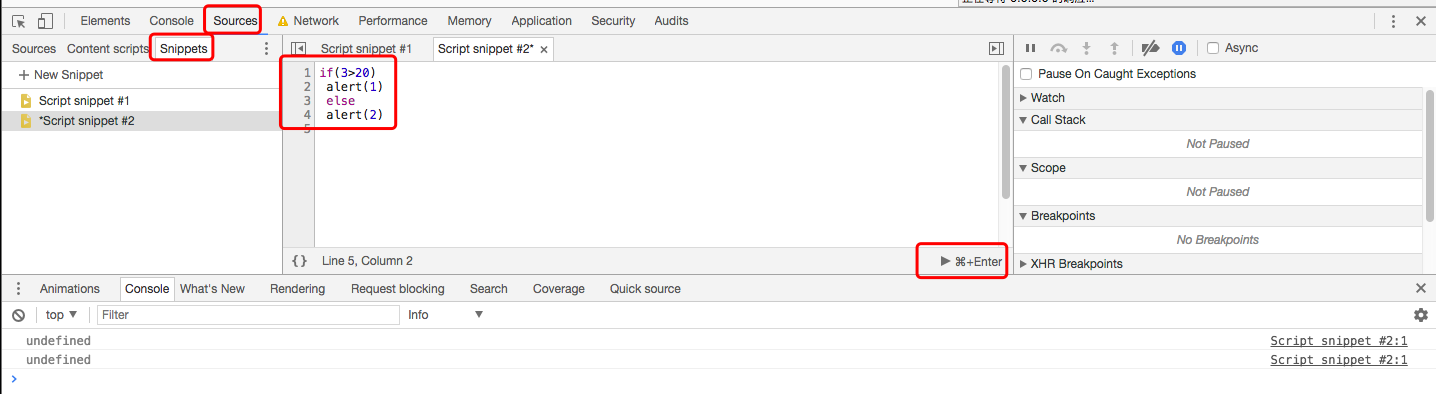Open the Info log level dropdown
Viewport: 1436px width, 394px height.
pyautogui.click(x=445, y=315)
